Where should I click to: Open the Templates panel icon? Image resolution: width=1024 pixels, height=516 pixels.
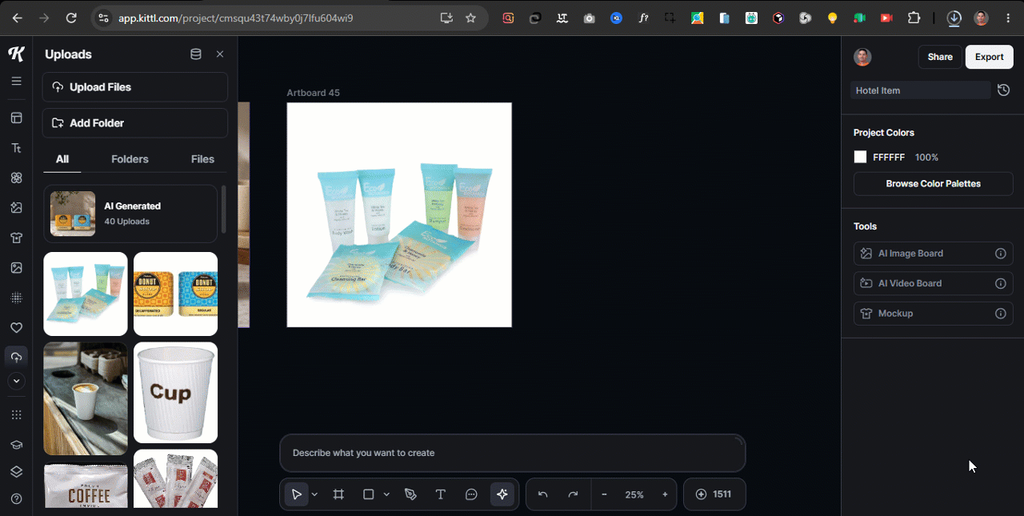[16, 118]
